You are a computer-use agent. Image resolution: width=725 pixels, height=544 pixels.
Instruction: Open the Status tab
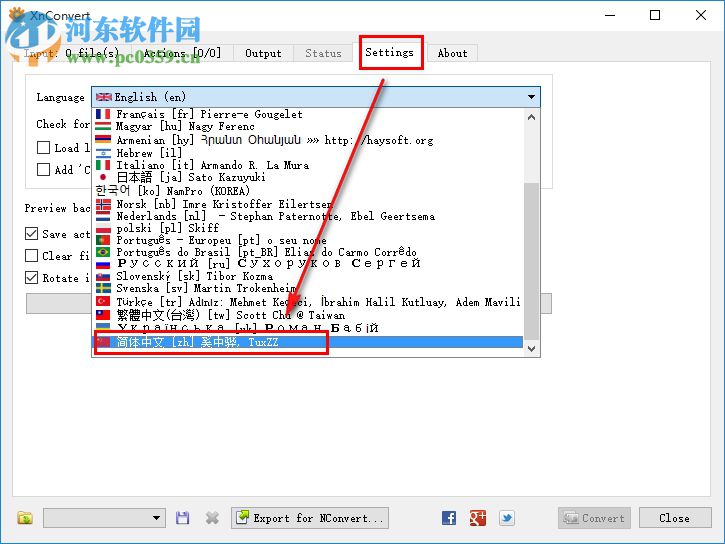tap(323, 53)
